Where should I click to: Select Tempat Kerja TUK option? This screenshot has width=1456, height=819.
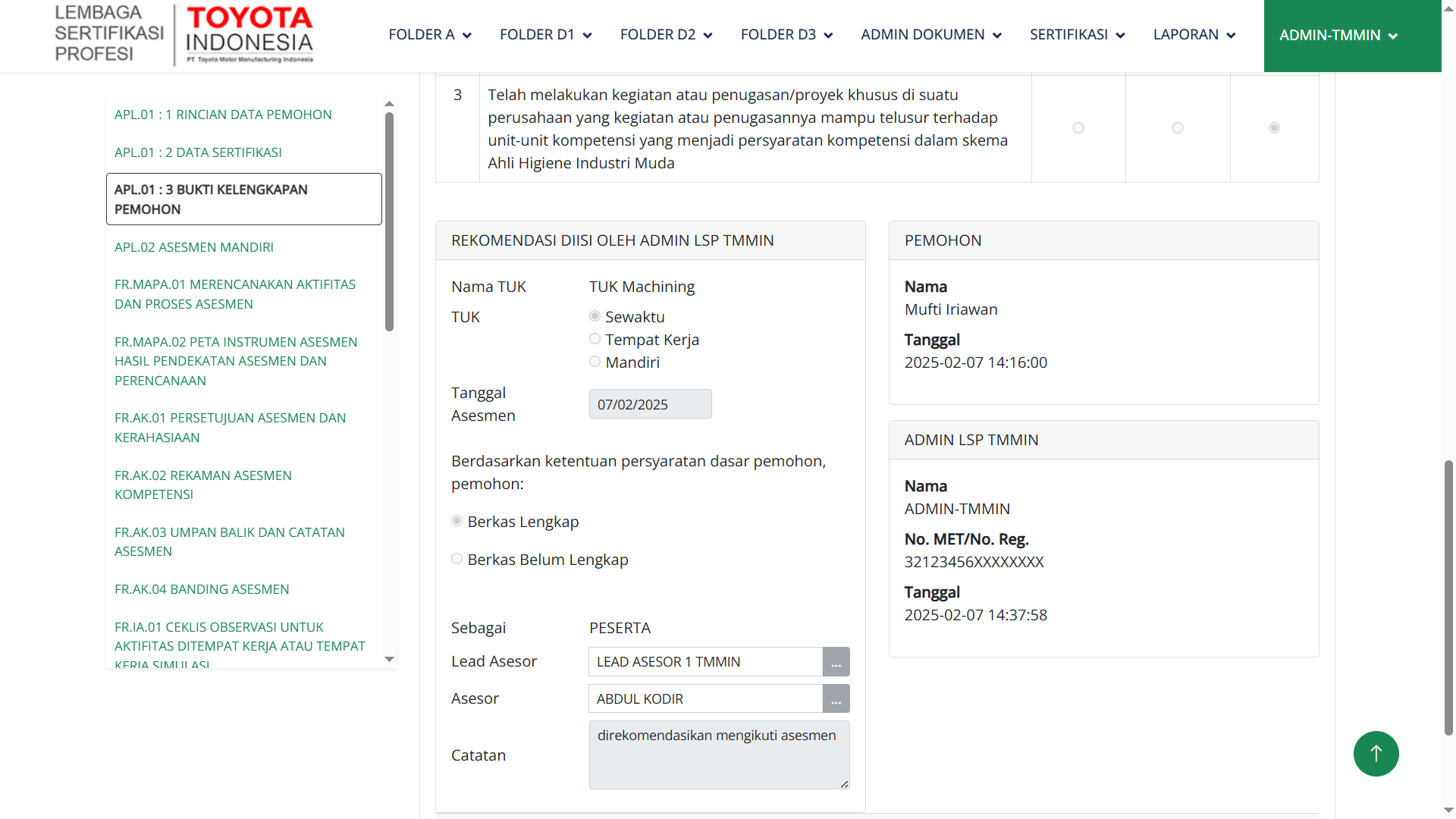point(595,339)
